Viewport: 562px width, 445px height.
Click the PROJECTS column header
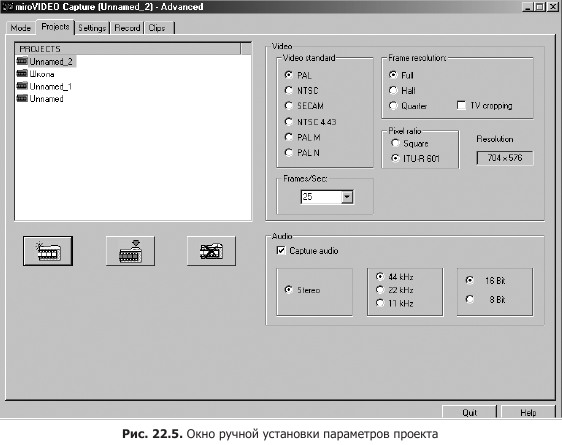tap(128, 49)
